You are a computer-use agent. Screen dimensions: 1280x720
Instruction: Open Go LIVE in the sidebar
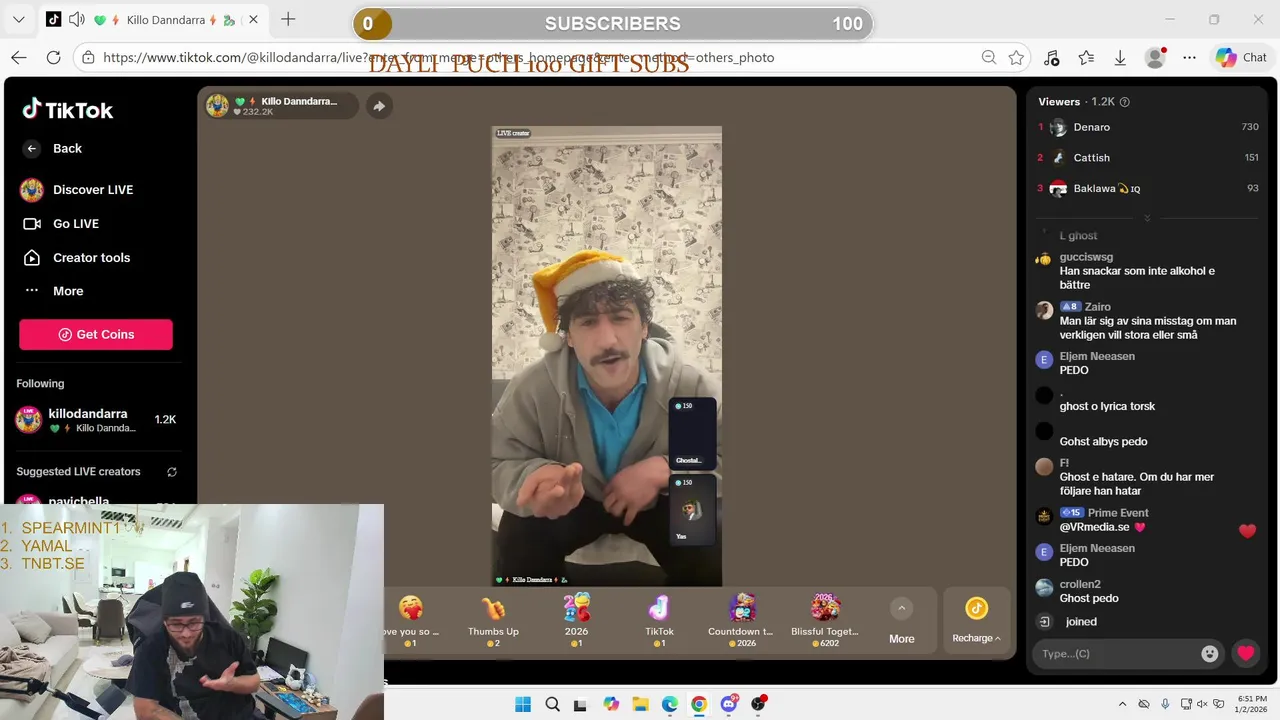point(61,224)
